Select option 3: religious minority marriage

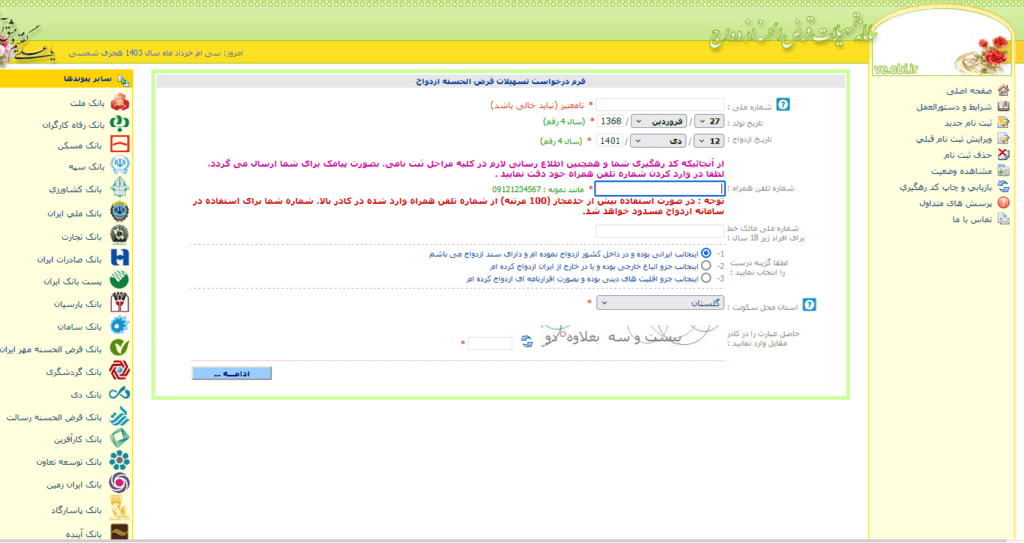pyautogui.click(x=706, y=278)
